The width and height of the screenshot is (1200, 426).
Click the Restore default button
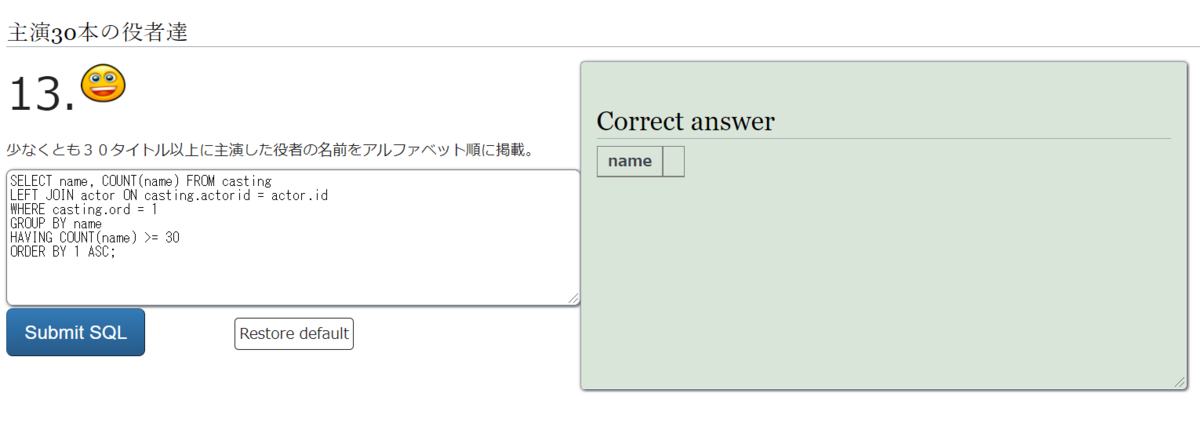(294, 333)
